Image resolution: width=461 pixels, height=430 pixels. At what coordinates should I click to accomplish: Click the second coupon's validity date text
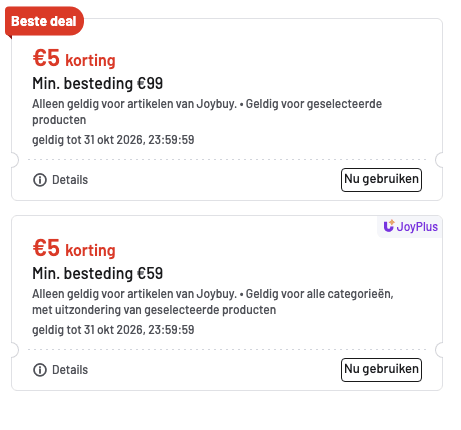[113, 330]
